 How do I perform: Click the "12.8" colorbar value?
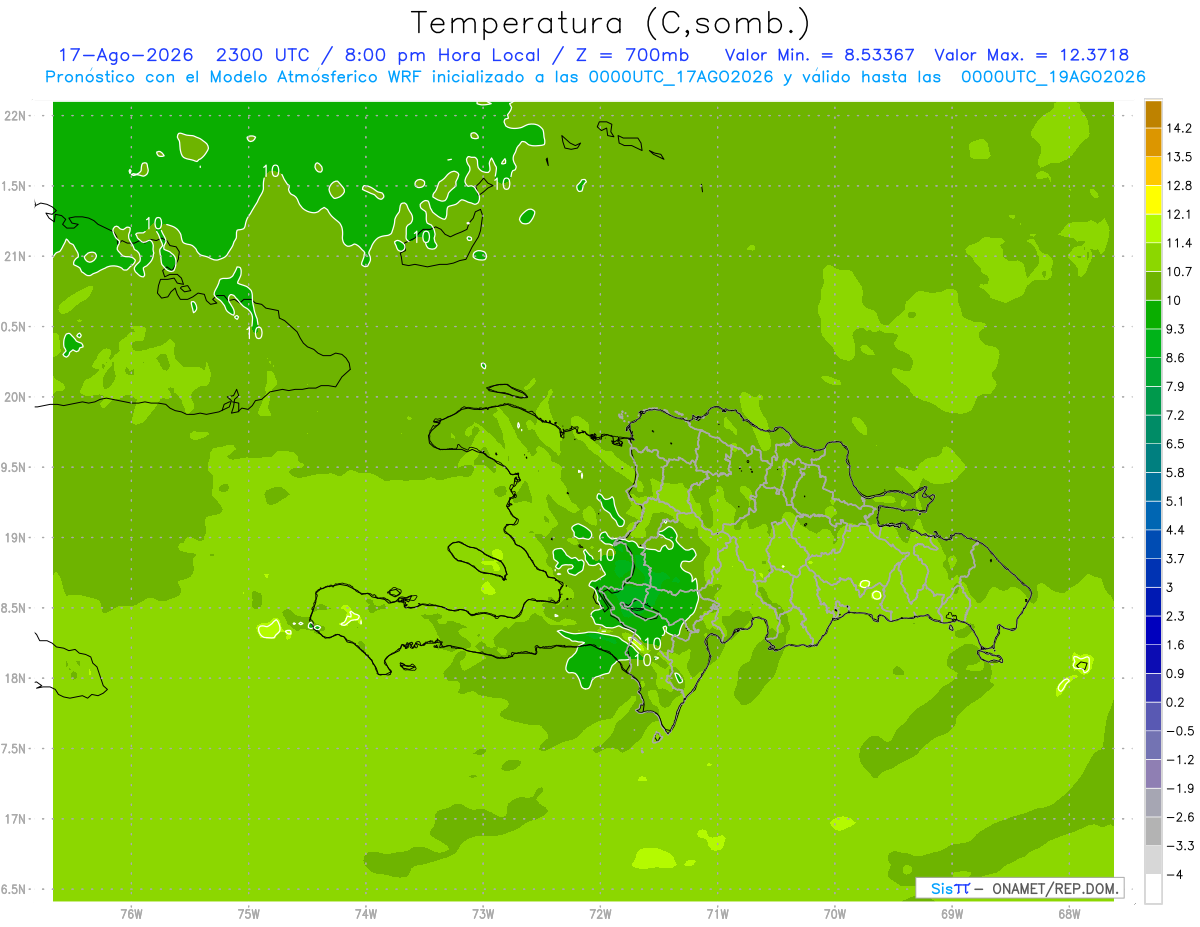pos(1180,186)
